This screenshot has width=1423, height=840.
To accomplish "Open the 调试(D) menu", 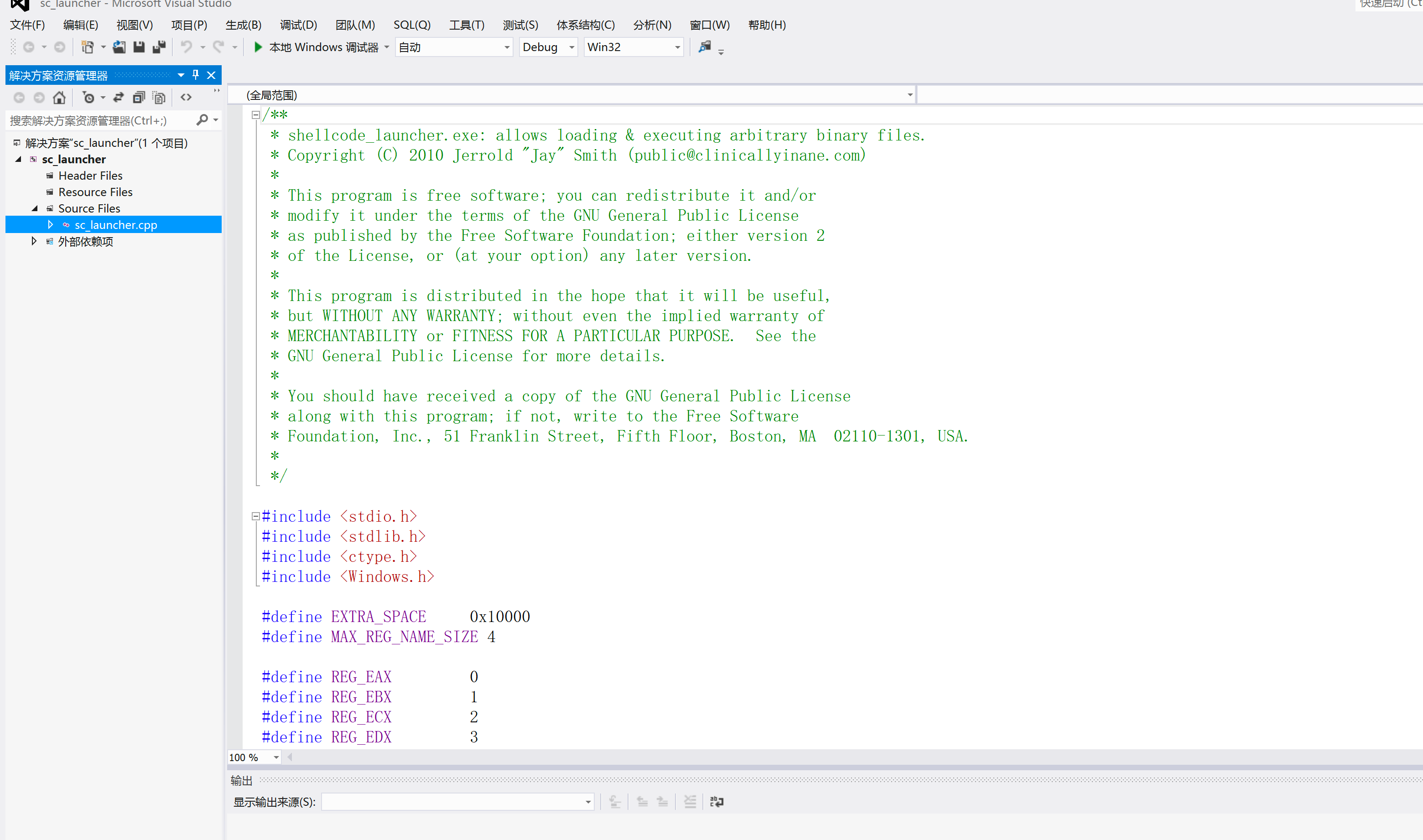I will (x=298, y=25).
